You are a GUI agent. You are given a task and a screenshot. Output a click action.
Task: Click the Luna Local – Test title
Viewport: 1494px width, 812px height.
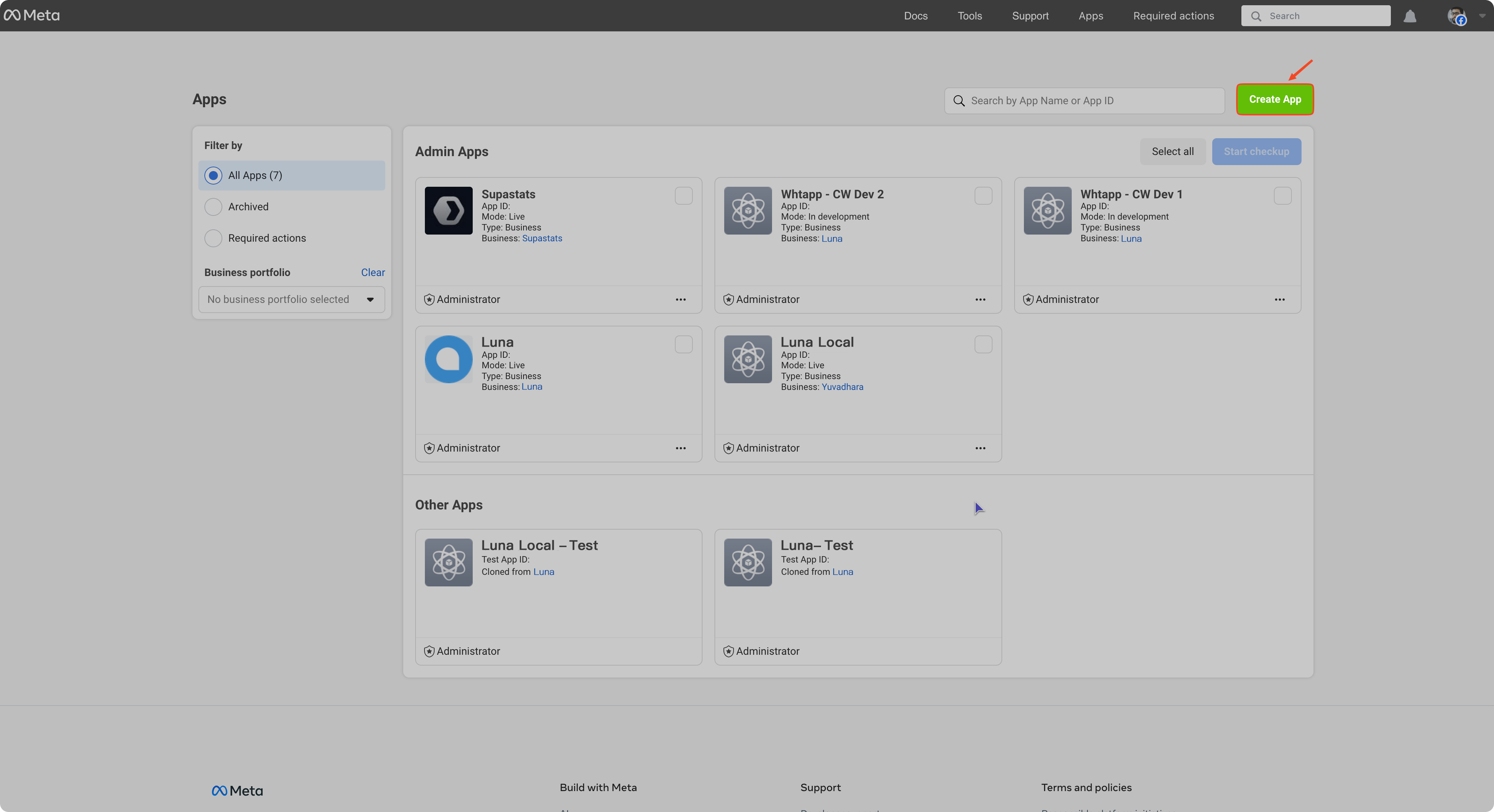539,546
